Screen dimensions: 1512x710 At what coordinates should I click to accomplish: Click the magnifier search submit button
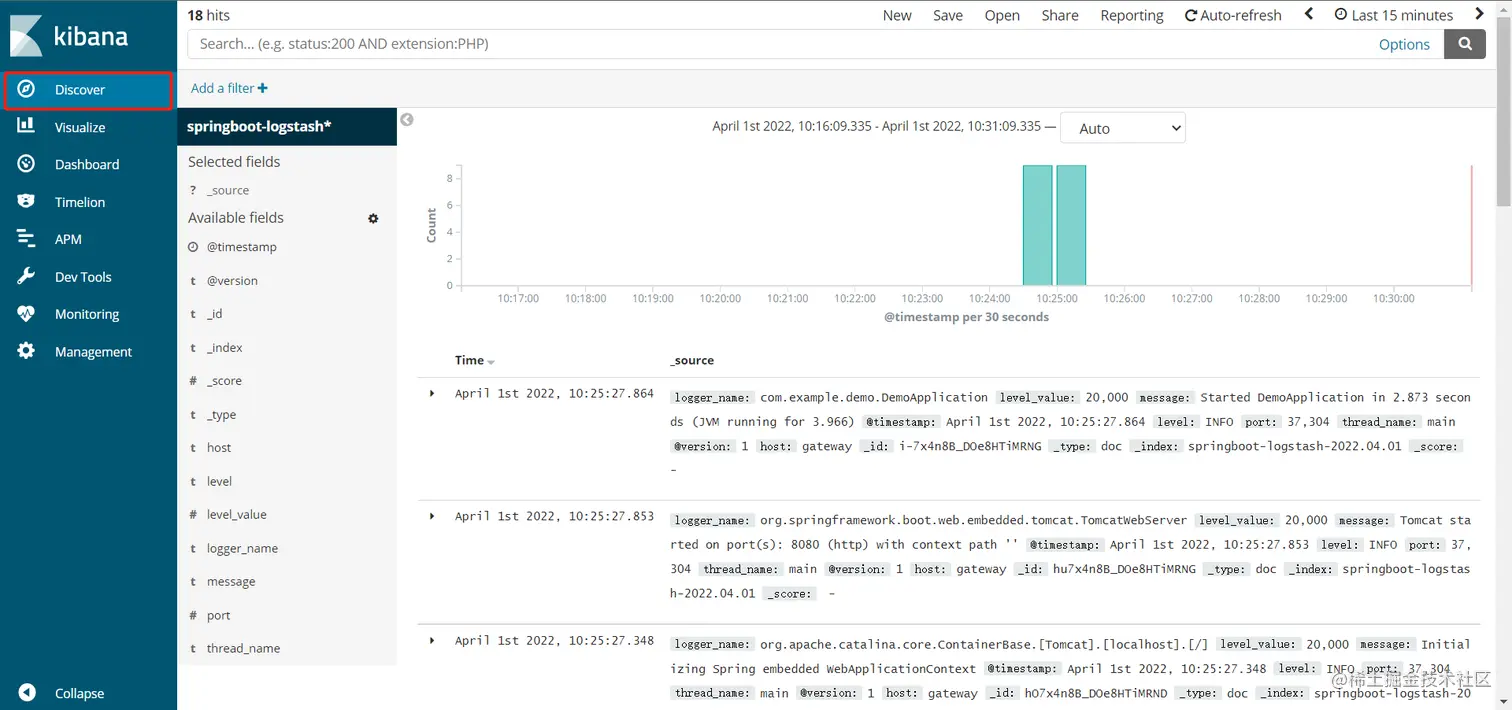point(1465,44)
